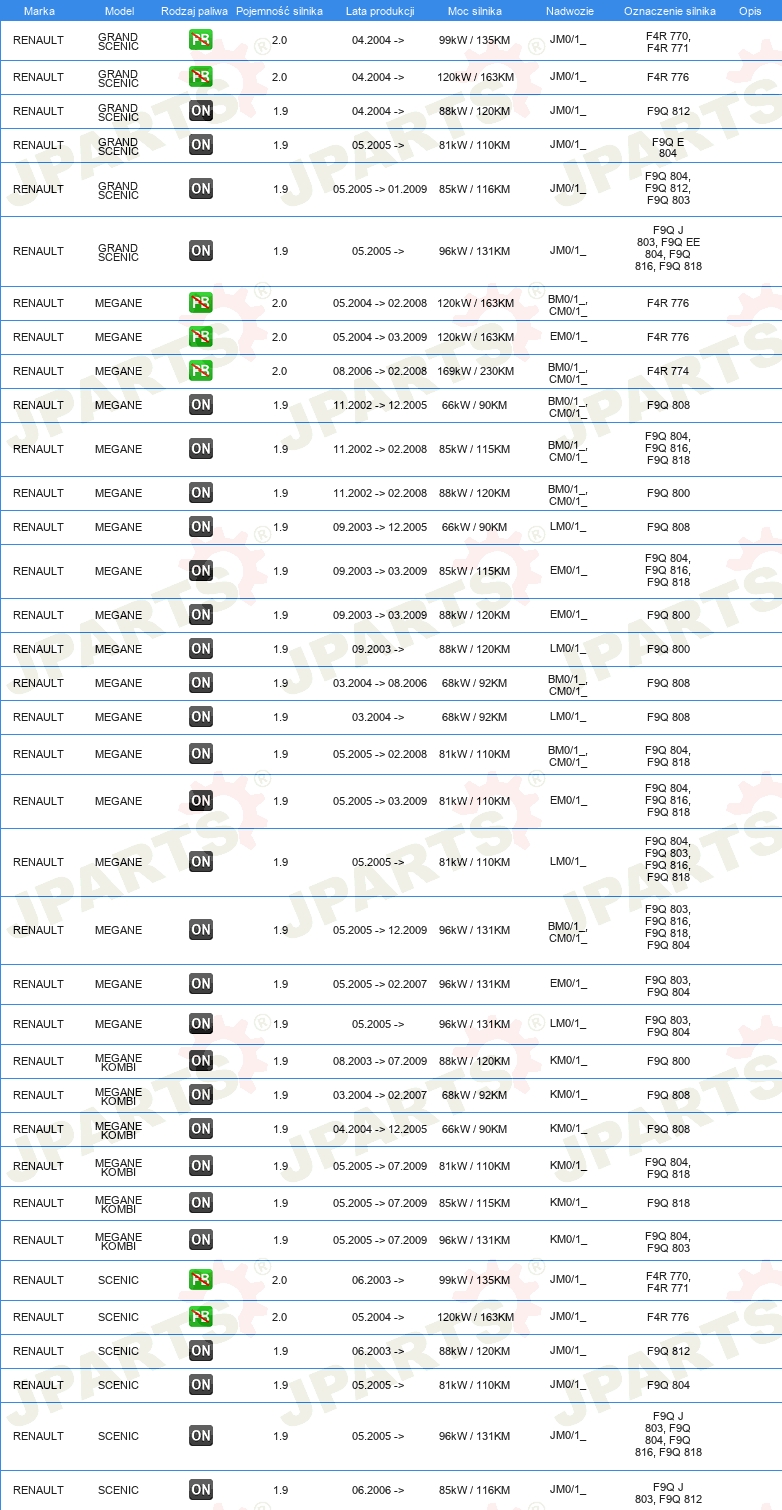Select the 05.2005 -> 12.2009 production years cell

pyautogui.click(x=380, y=930)
